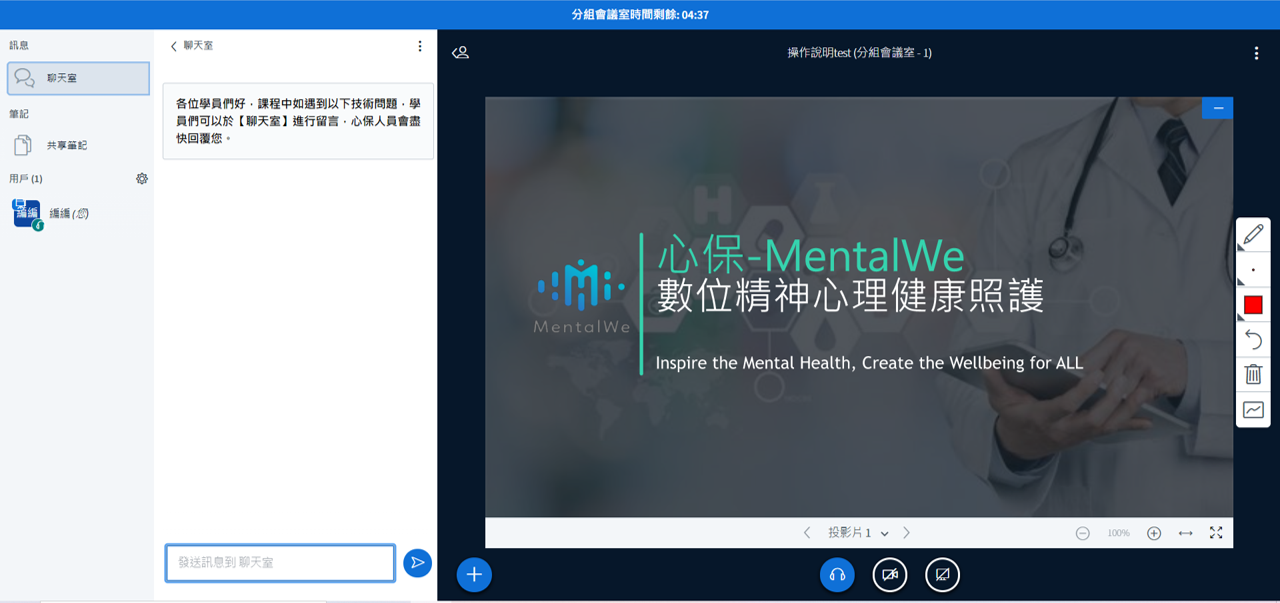Screen dimensions: 1280x603
Task: Select the pencil whiteboard tool
Action: click(1253, 235)
